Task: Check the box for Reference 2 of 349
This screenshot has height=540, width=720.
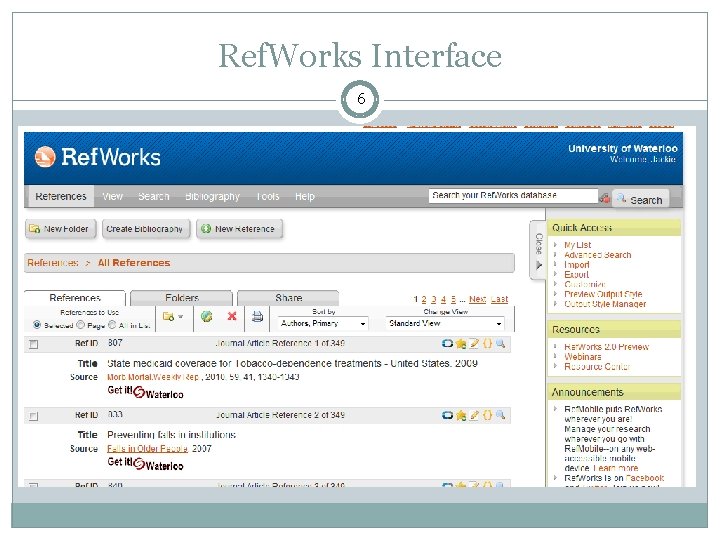Action: [x=34, y=416]
